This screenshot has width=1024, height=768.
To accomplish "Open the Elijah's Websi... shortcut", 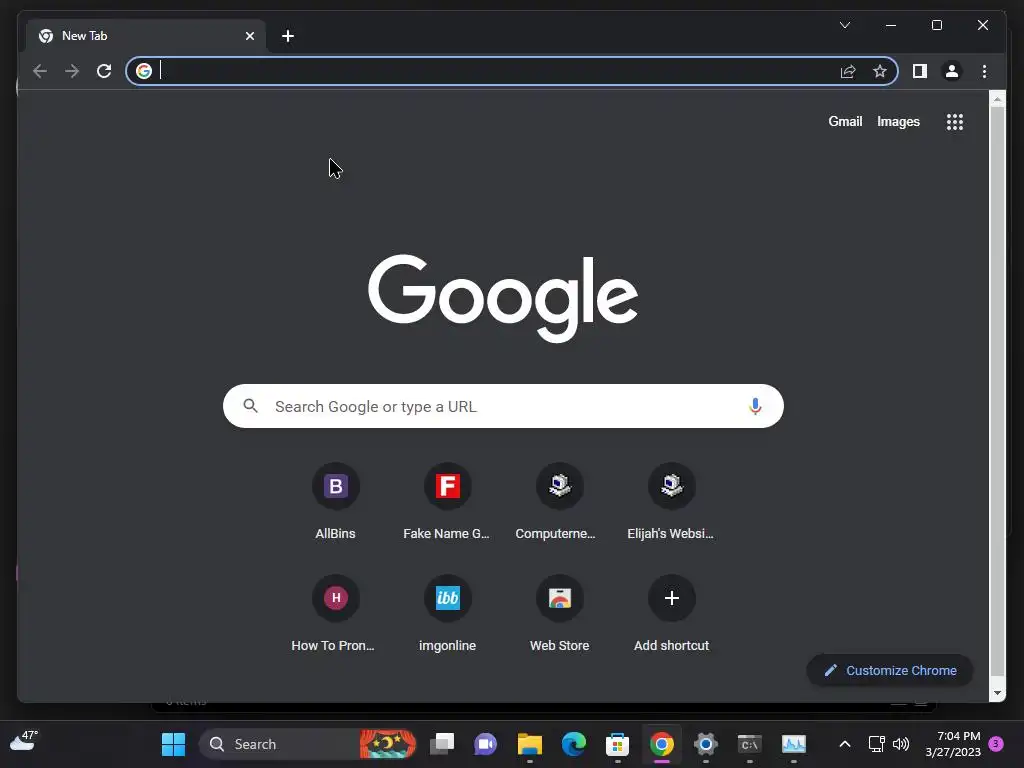I will click(671, 502).
